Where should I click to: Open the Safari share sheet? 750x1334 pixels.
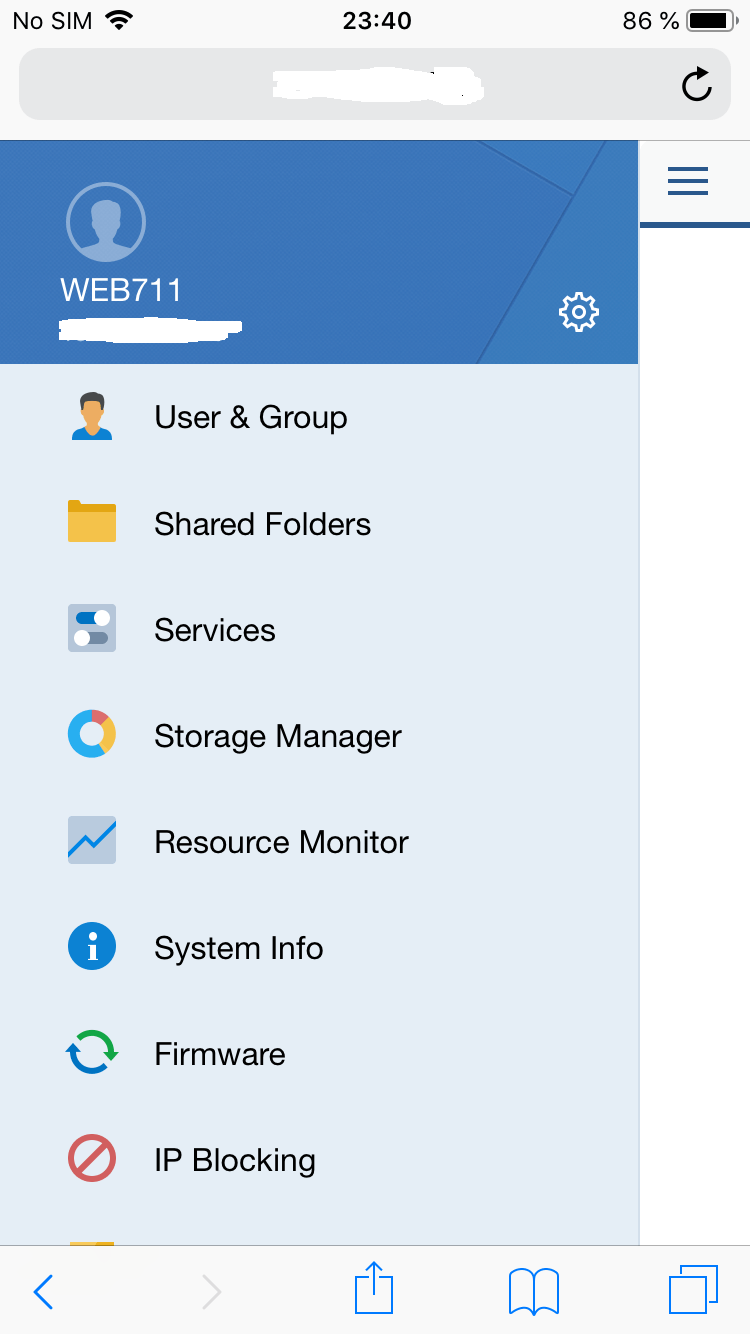point(374,1289)
